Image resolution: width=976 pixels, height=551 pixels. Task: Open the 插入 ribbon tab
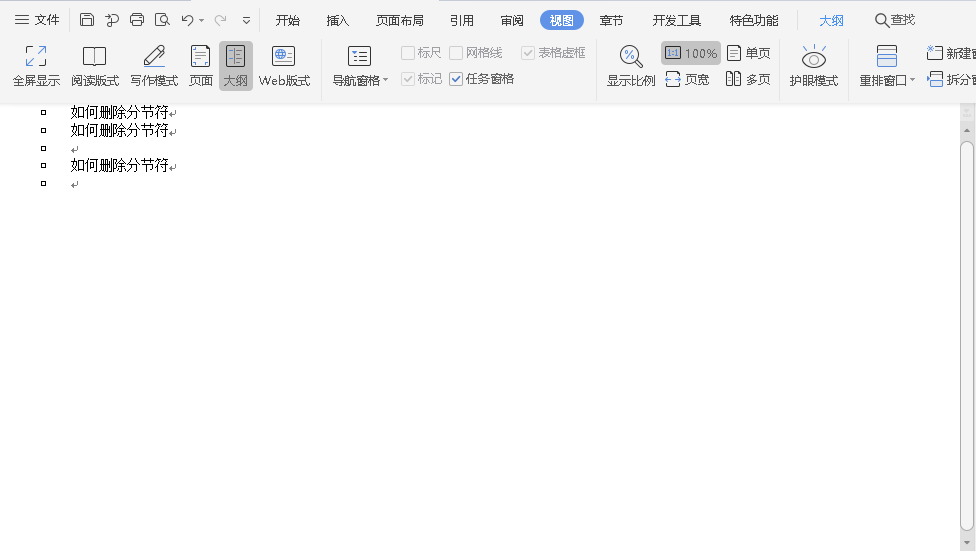338,20
